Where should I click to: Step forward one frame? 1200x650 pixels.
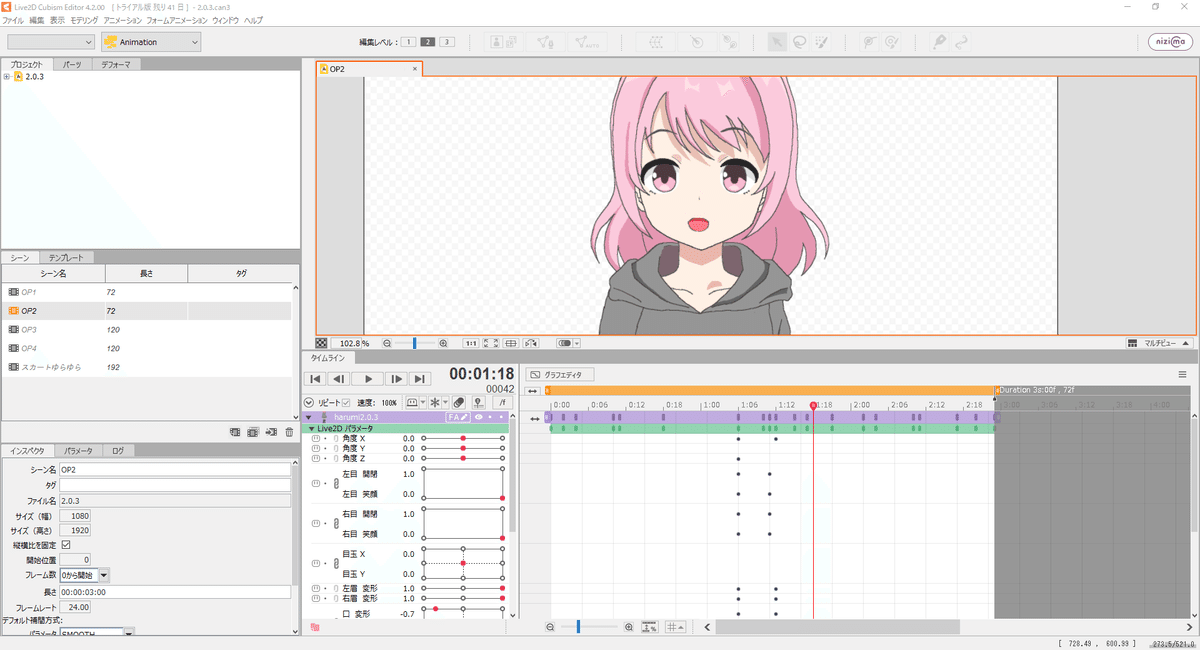pyautogui.click(x=396, y=379)
